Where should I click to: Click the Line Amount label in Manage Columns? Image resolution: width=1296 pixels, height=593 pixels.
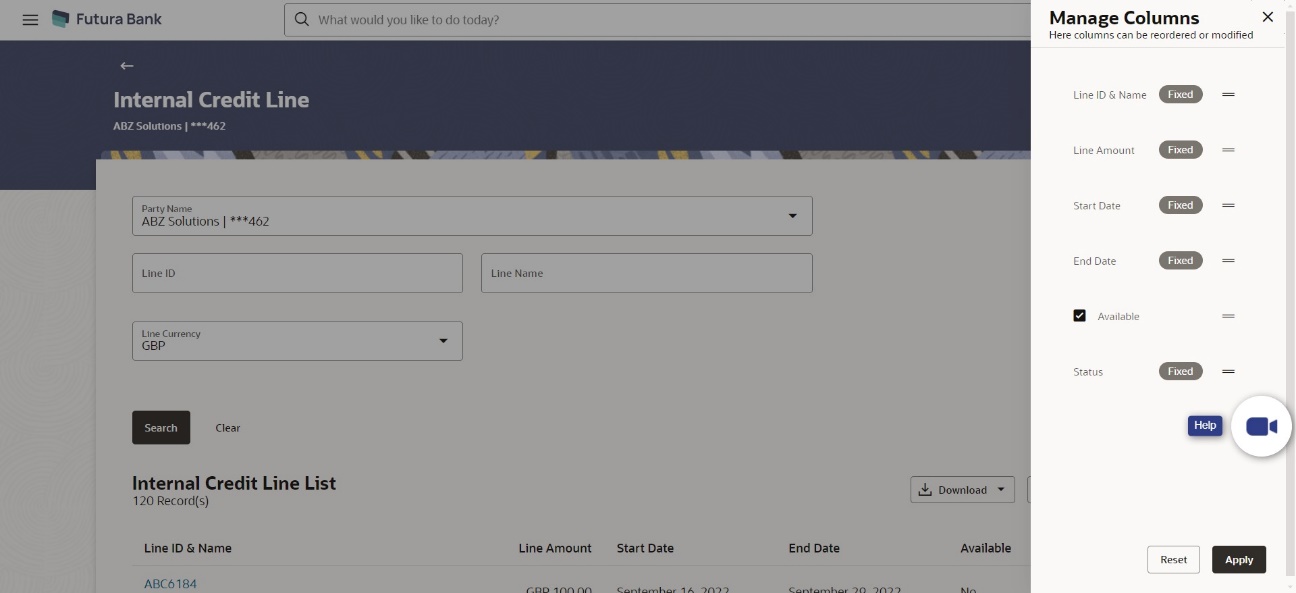1104,151
